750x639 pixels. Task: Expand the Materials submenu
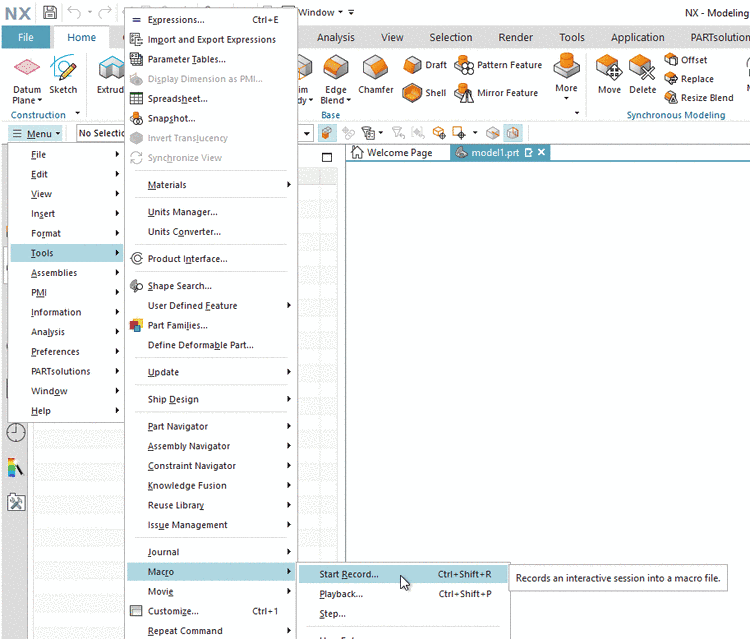[211, 185]
